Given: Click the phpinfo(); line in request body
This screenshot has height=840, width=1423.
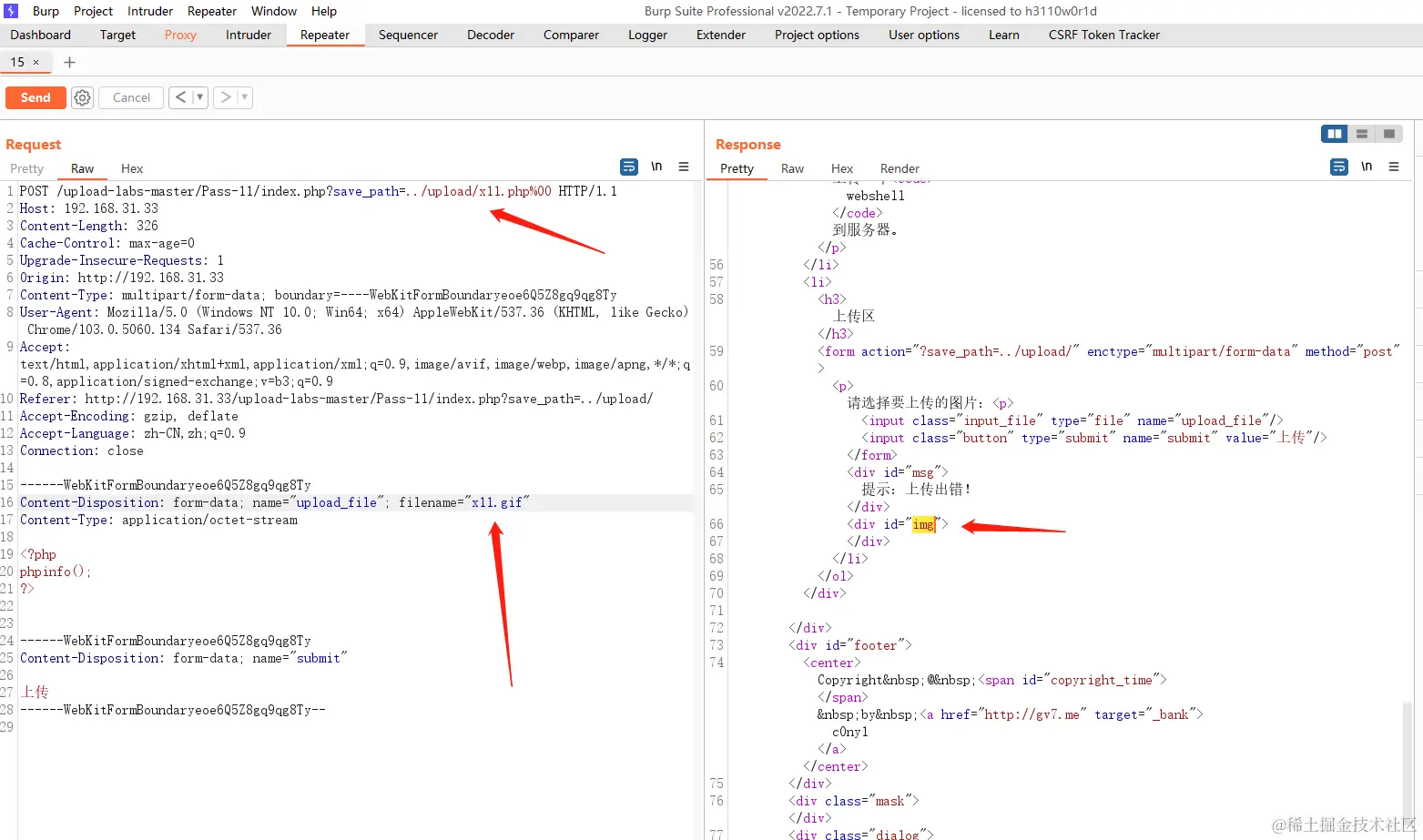Looking at the screenshot, I should point(56,572).
